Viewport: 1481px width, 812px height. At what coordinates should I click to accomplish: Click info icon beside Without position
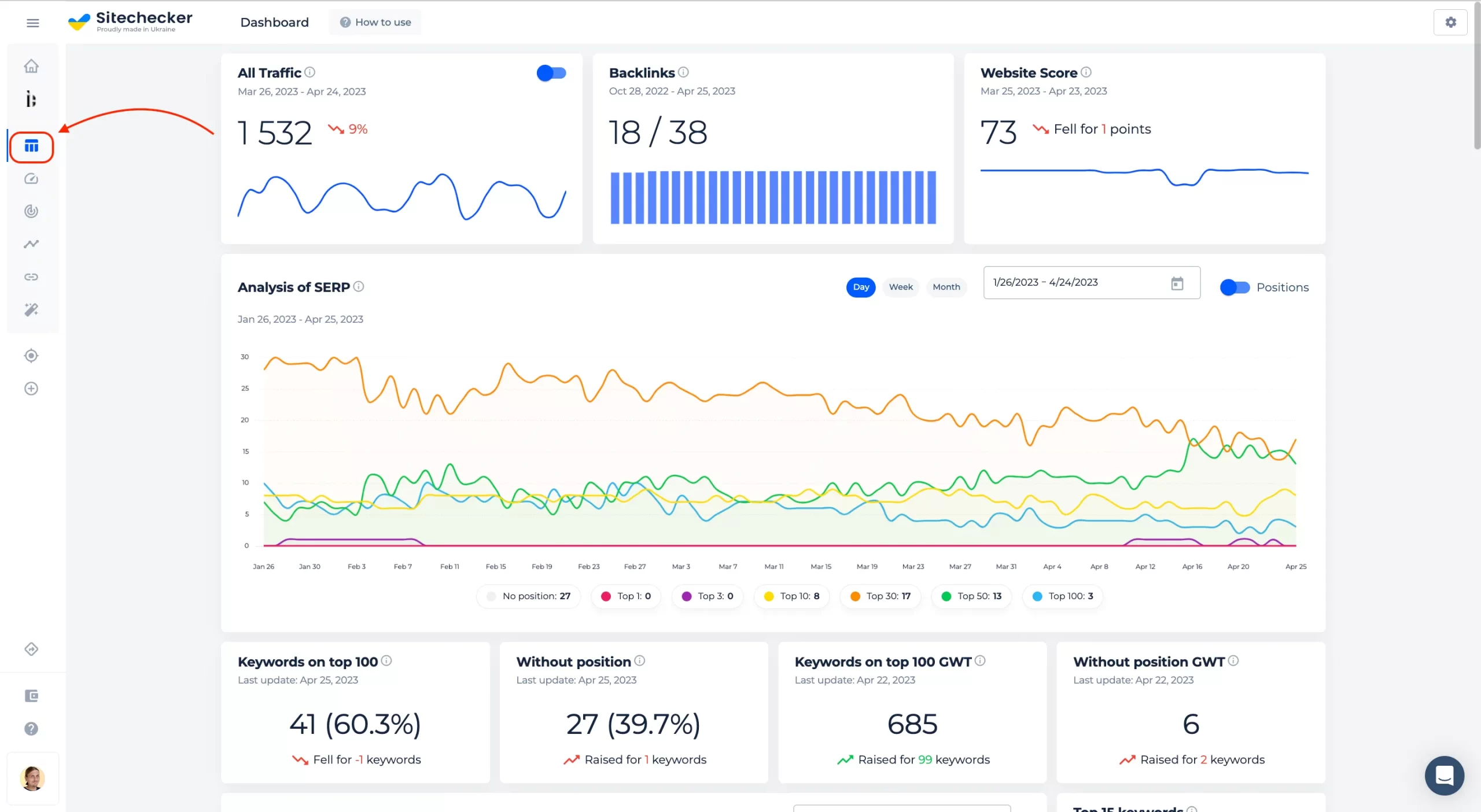click(639, 660)
